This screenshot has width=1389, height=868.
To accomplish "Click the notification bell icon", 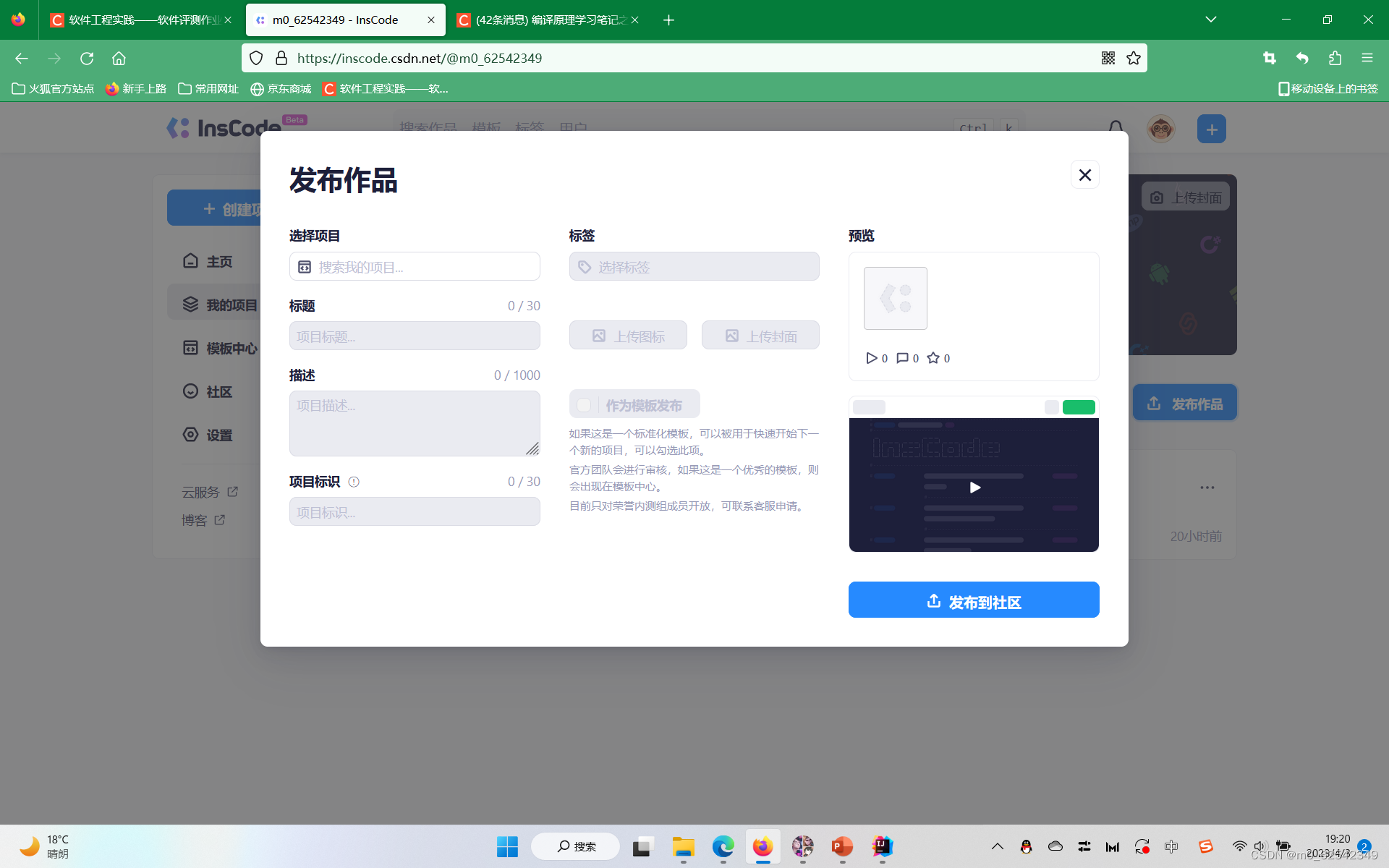I will pos(1116,129).
